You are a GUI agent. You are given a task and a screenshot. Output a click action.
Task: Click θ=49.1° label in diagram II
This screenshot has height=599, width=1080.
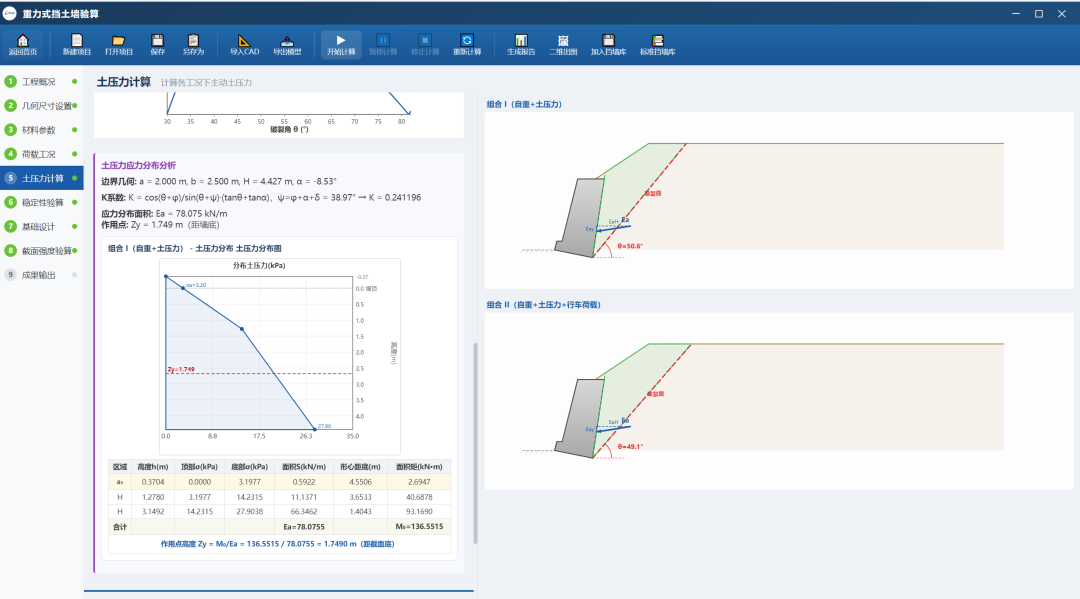(630, 446)
